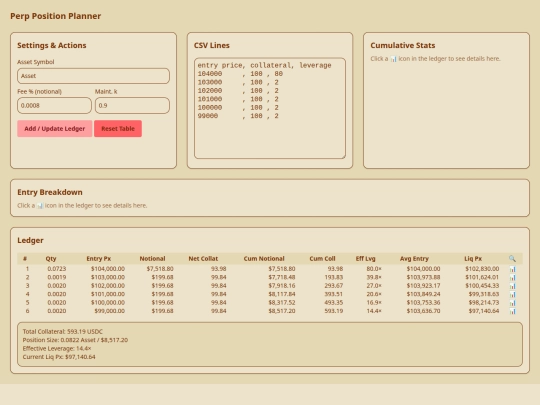Click Current Liq Px summary line
Image resolution: width=540 pixels, height=405 pixels.
[59, 357]
